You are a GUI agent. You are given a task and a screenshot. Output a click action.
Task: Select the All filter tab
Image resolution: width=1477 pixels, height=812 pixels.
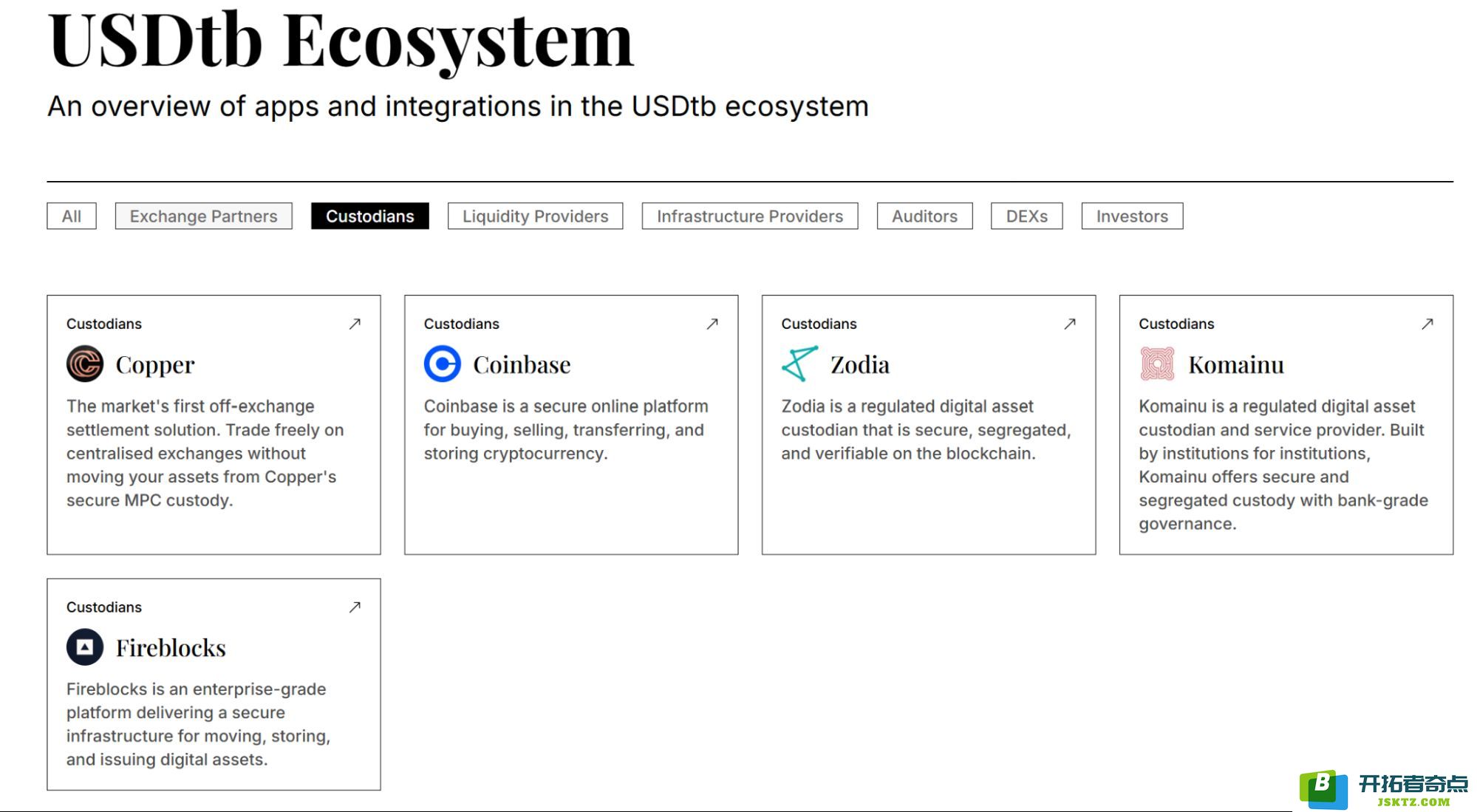[72, 216]
